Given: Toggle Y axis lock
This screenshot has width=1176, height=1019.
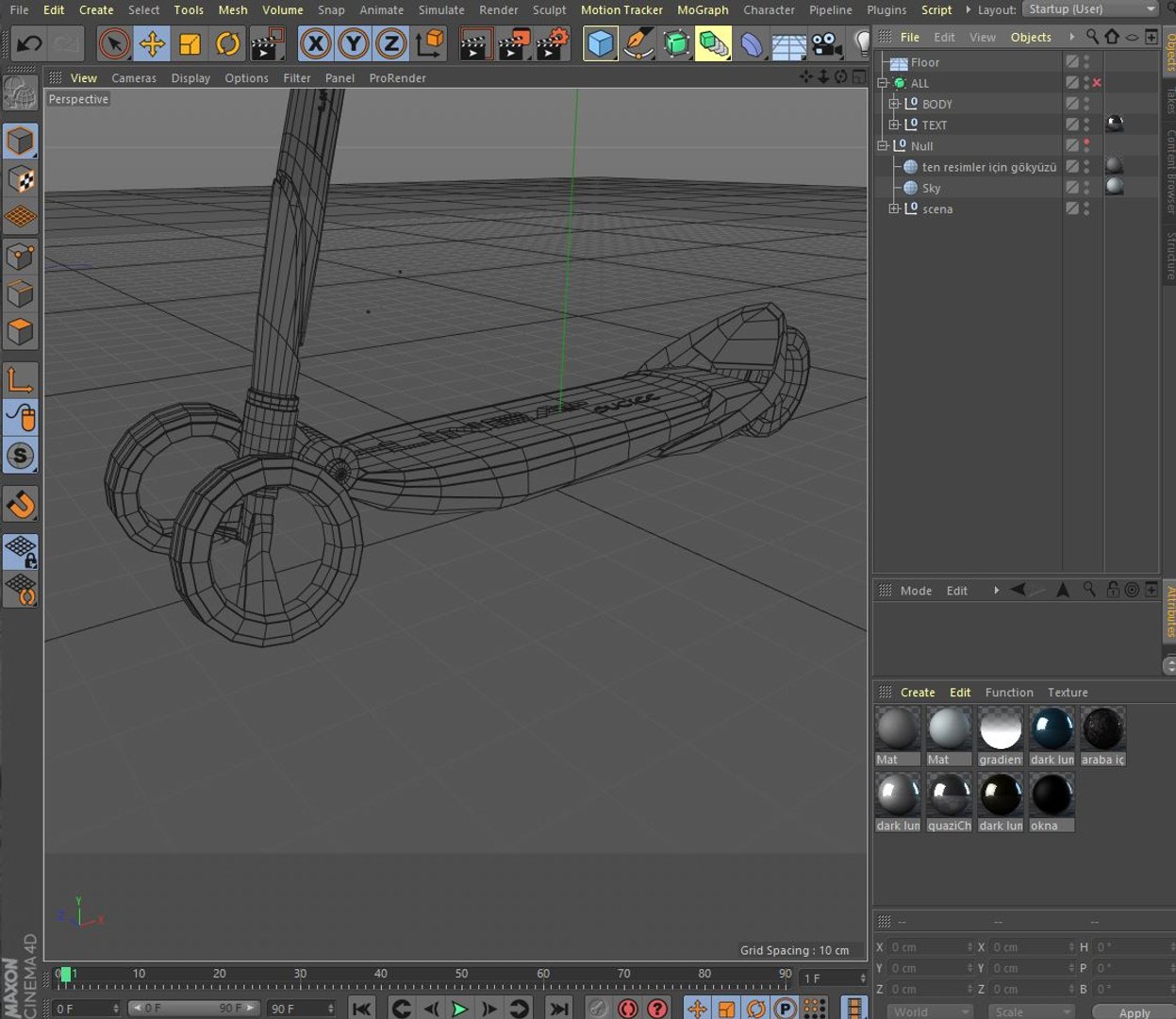Looking at the screenshot, I should [353, 43].
